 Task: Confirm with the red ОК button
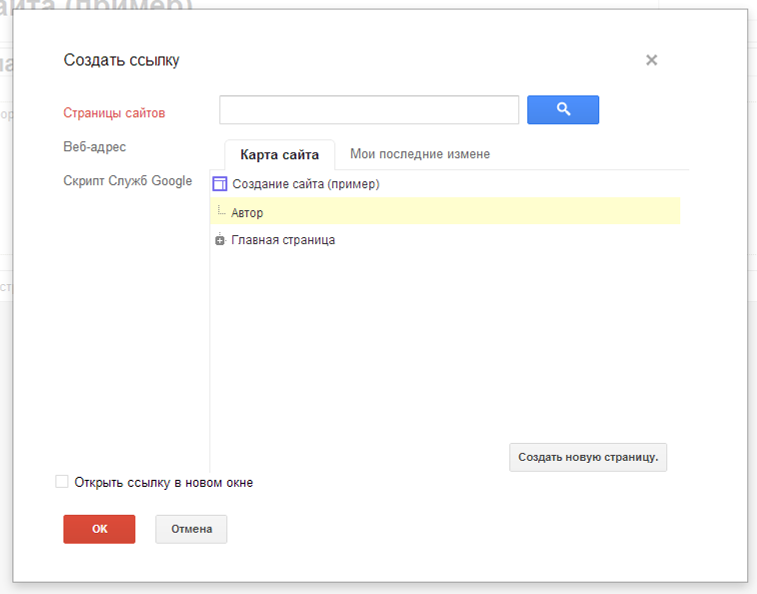point(99,529)
